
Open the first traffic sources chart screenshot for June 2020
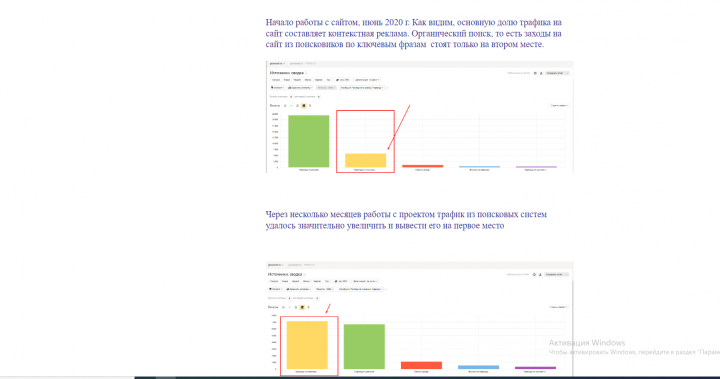(419, 117)
